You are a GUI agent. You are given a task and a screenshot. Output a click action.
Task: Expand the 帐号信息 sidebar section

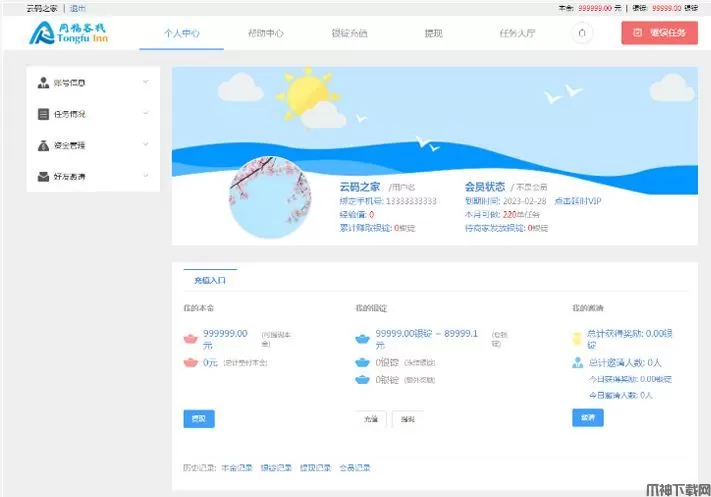145,82
